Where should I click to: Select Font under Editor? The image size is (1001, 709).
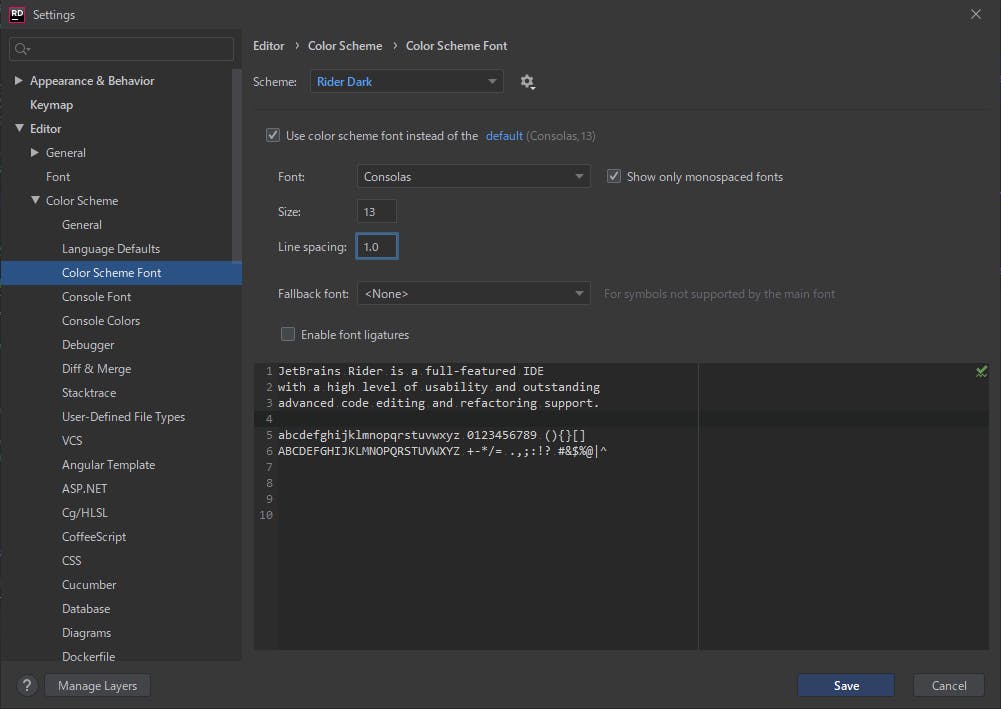(x=58, y=177)
